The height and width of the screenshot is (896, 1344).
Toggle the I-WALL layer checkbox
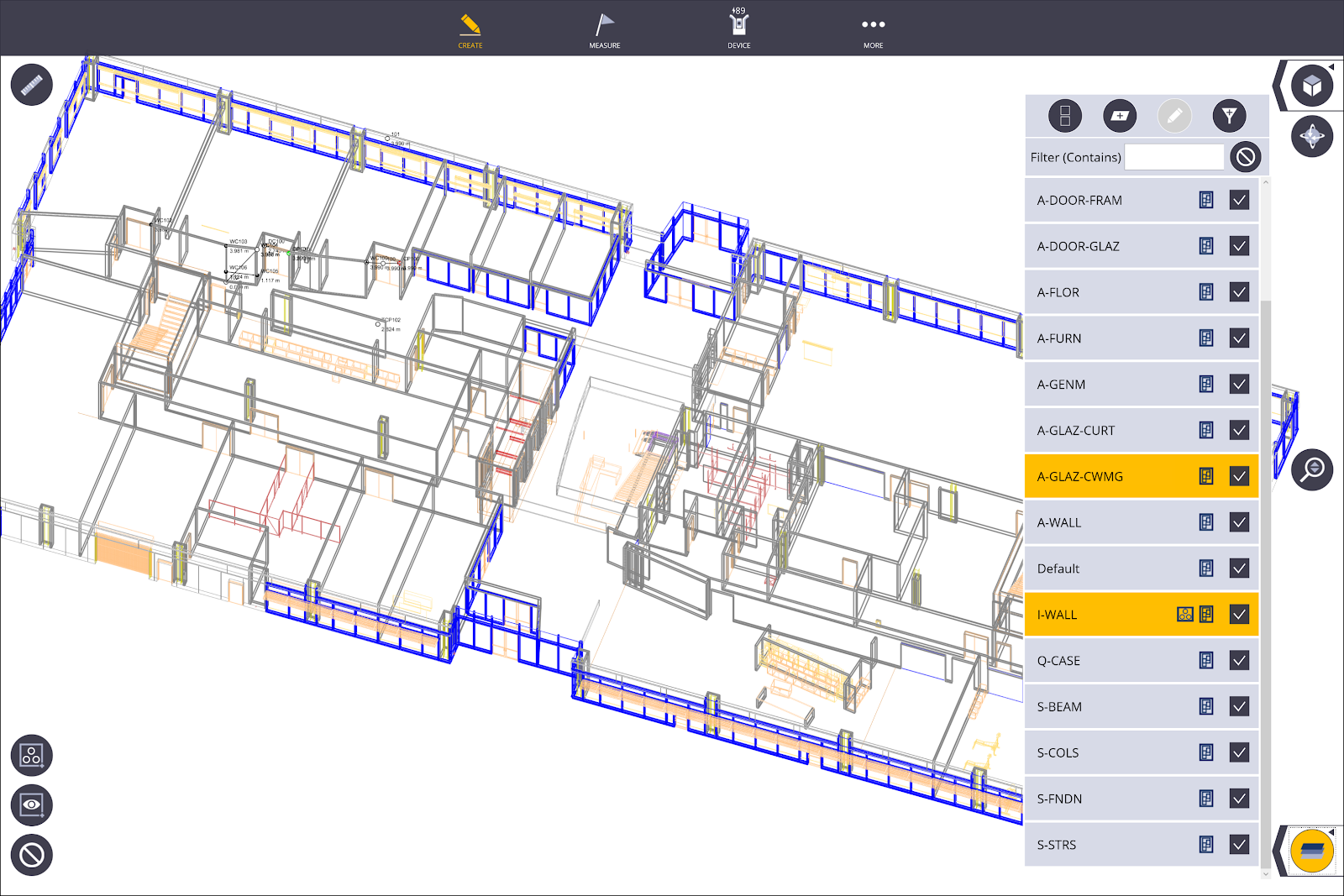pos(1239,615)
